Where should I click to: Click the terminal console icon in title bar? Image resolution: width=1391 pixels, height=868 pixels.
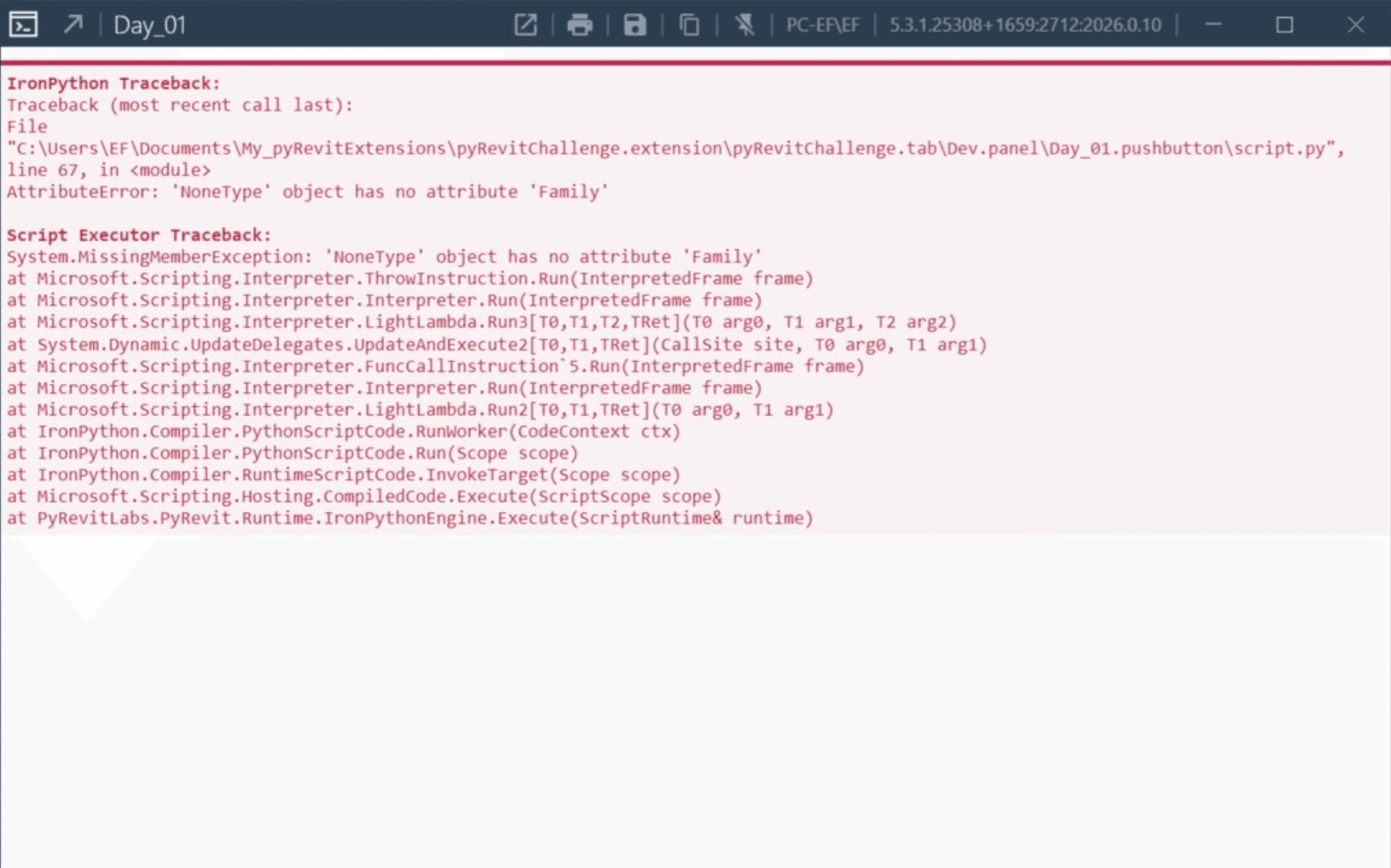tap(23, 25)
